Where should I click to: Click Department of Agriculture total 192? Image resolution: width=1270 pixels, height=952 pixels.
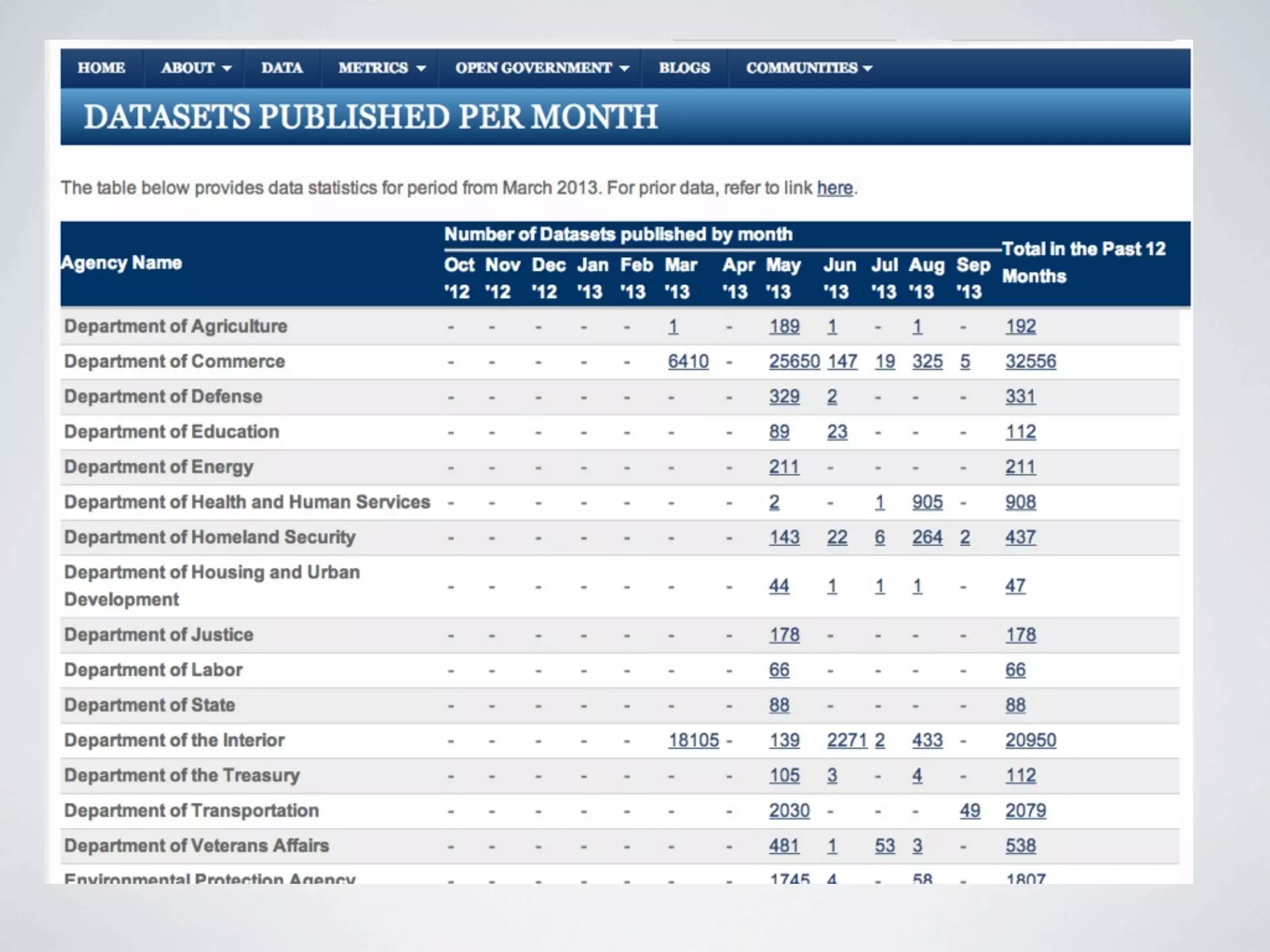pos(1020,326)
